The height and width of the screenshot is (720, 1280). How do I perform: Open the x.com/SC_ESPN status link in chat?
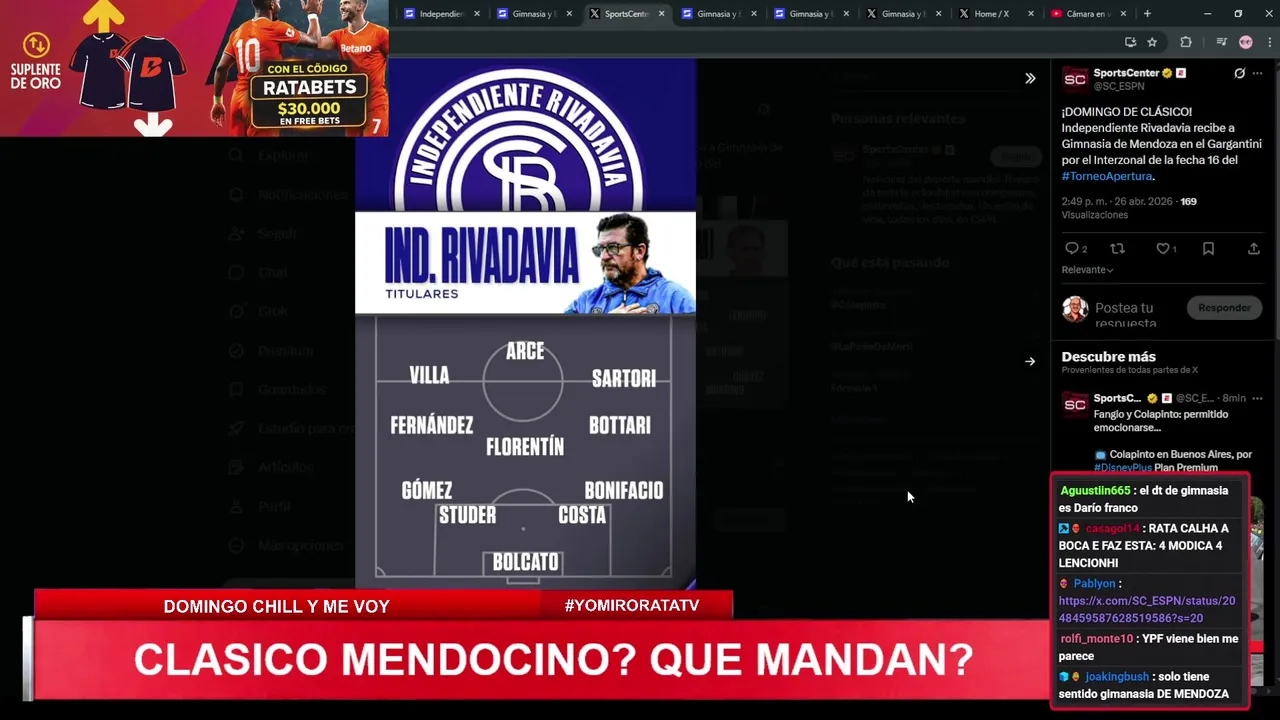pyautogui.click(x=1146, y=610)
